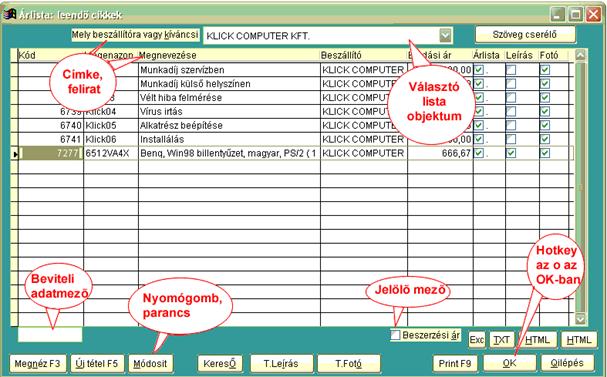Maximize the Árlista window

tap(575, 15)
